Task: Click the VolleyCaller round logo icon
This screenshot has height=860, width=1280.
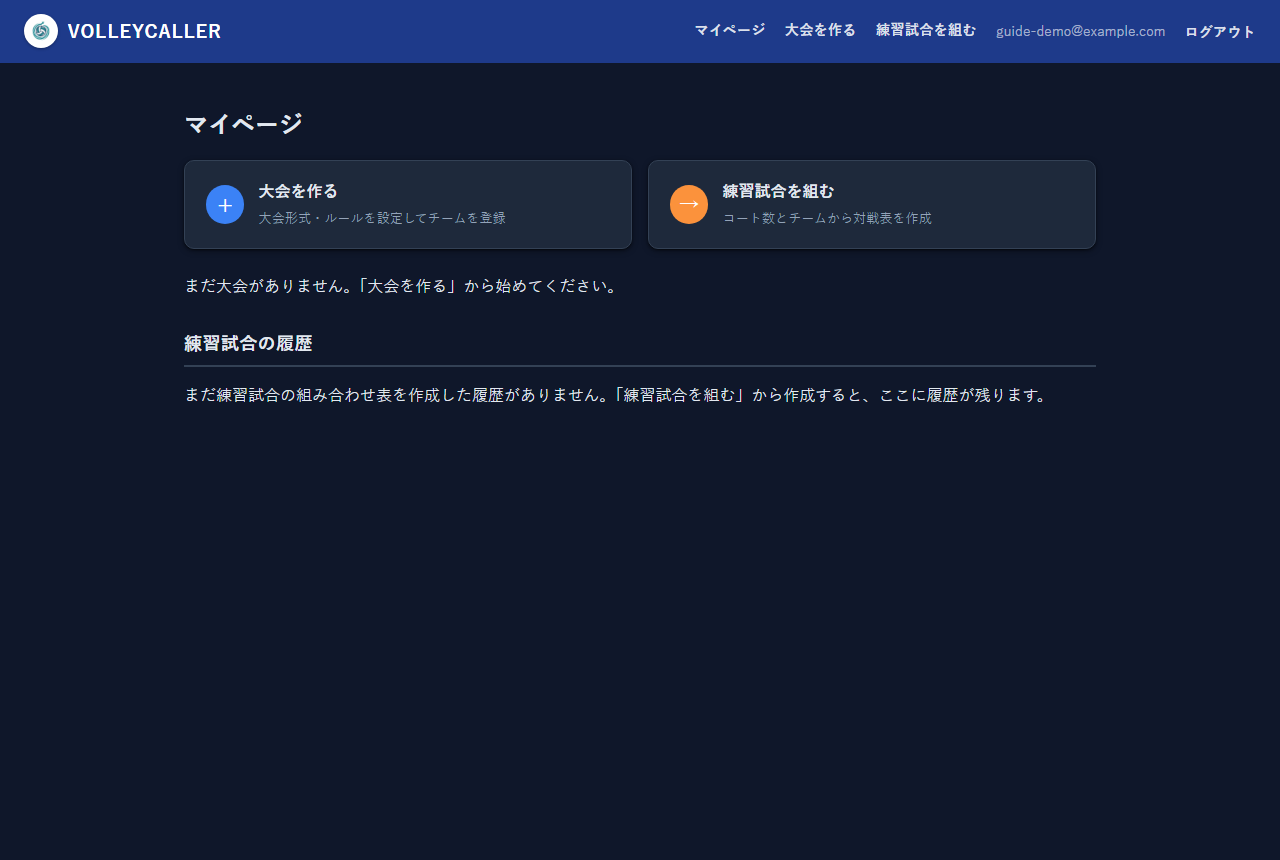Action: click(41, 31)
